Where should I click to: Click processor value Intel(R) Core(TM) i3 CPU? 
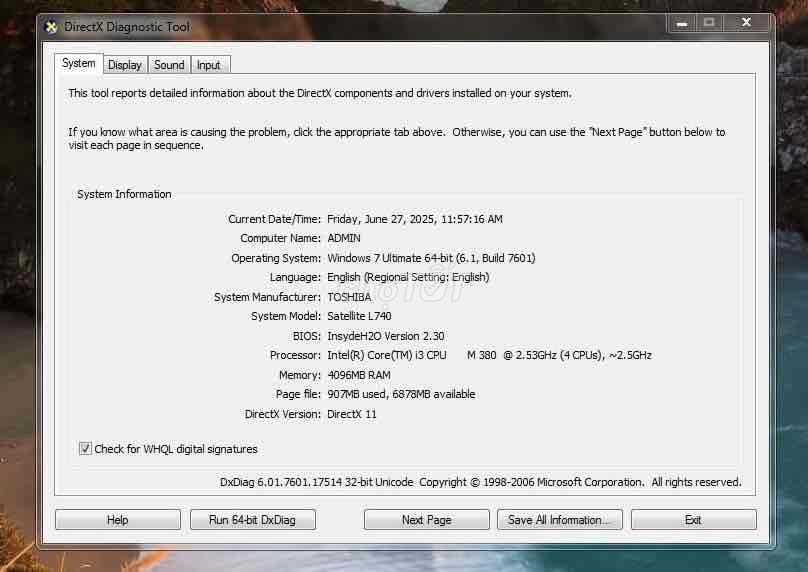(x=490, y=355)
